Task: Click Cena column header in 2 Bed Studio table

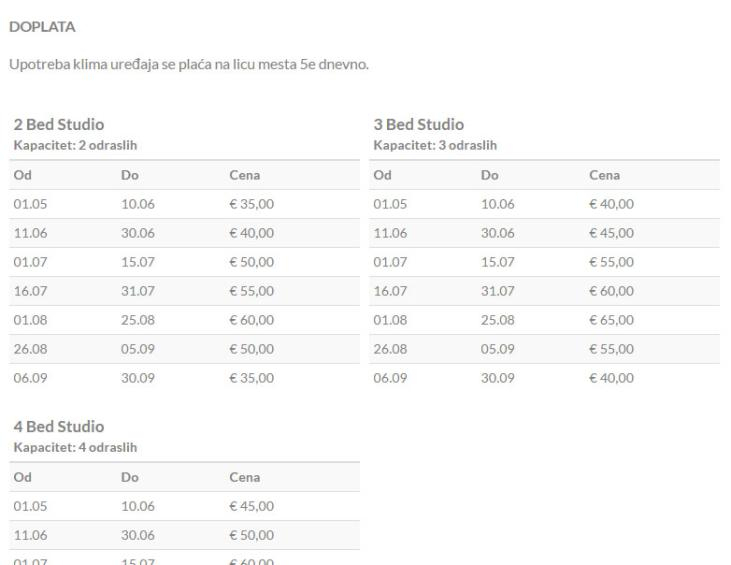Action: point(245,176)
